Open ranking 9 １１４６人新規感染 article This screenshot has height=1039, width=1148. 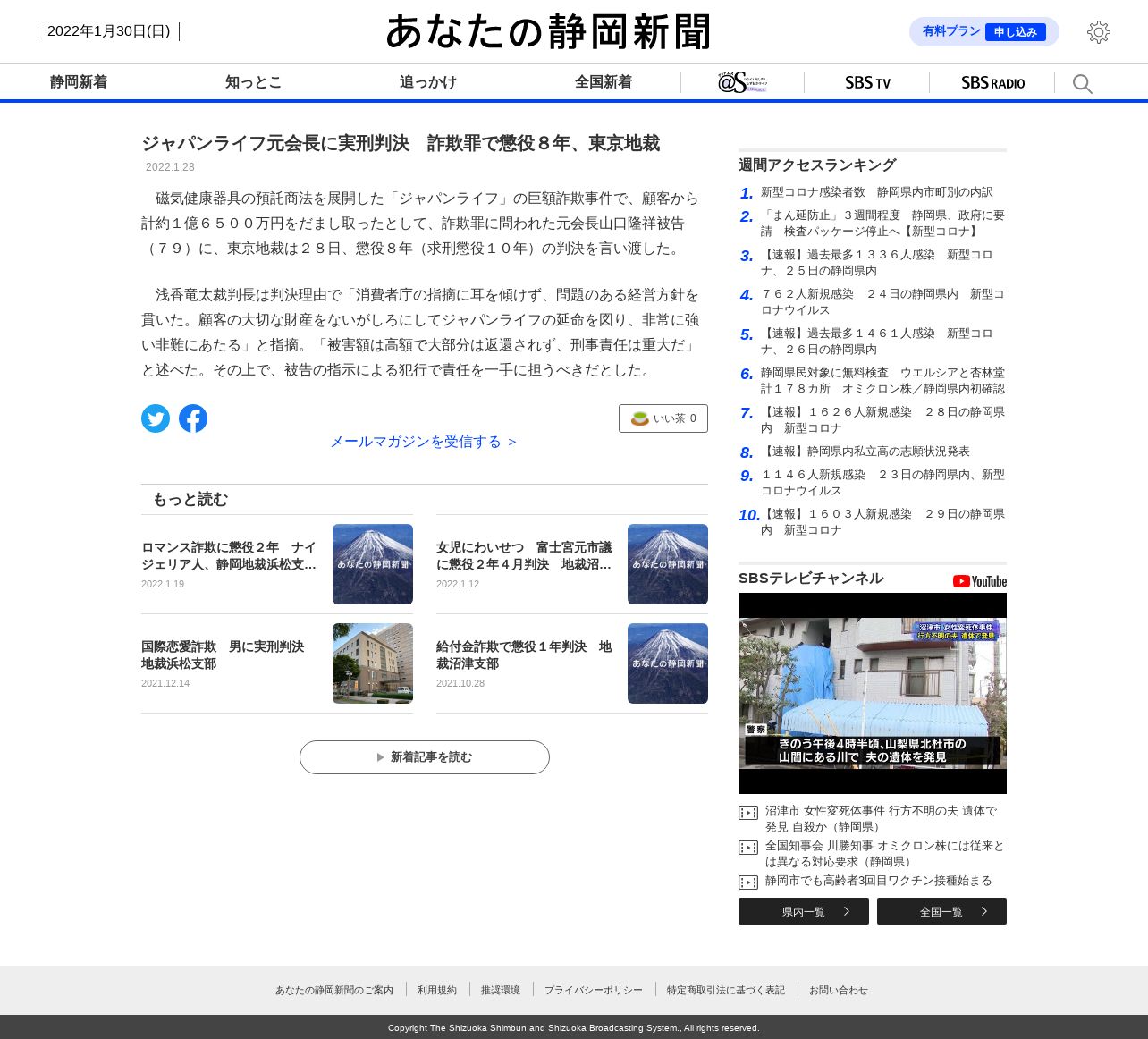(x=882, y=483)
